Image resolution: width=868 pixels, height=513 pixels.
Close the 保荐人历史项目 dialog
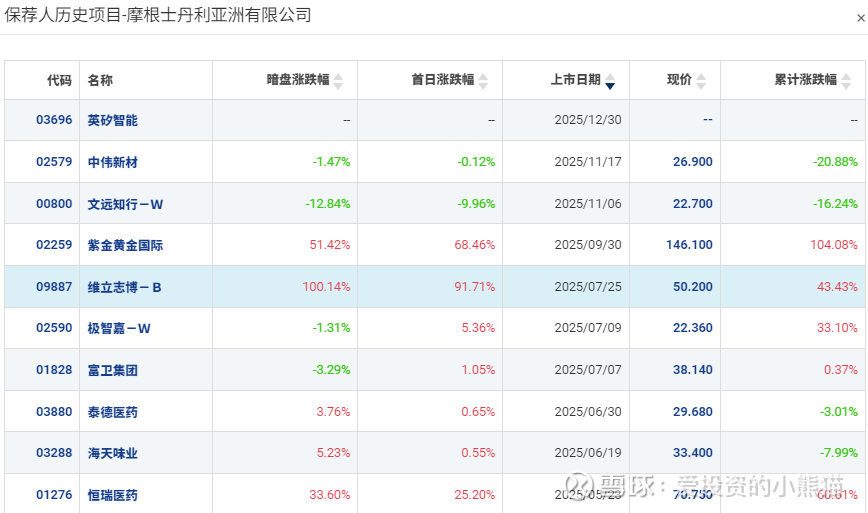click(860, 18)
